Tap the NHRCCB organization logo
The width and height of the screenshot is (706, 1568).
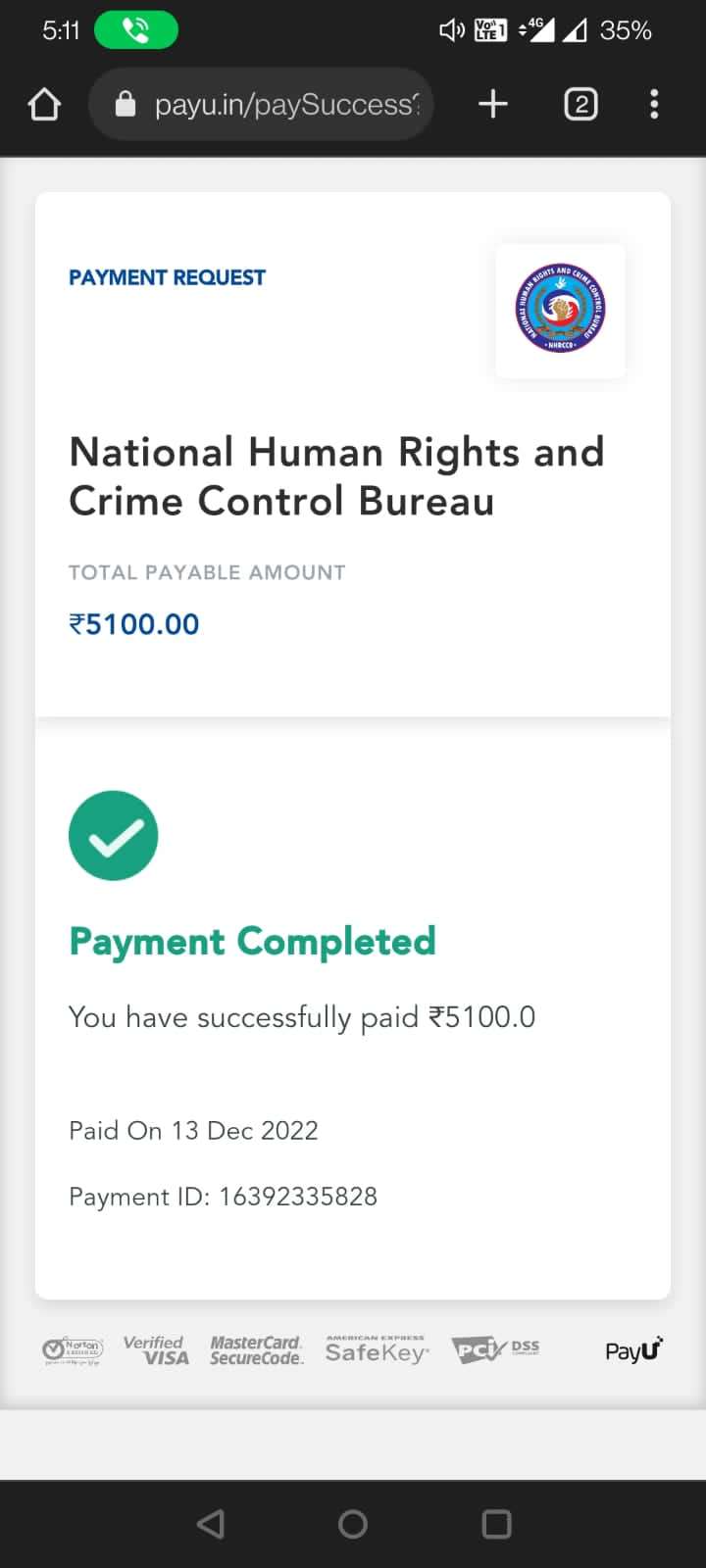560,310
